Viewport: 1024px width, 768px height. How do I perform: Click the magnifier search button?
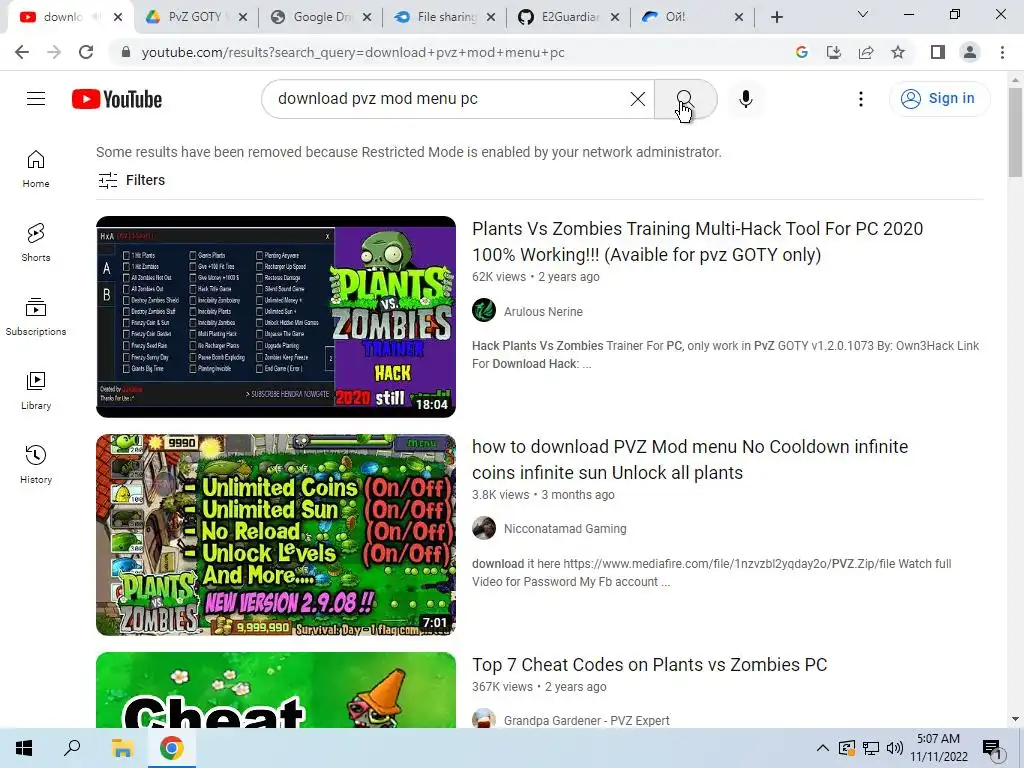pyautogui.click(x=685, y=99)
